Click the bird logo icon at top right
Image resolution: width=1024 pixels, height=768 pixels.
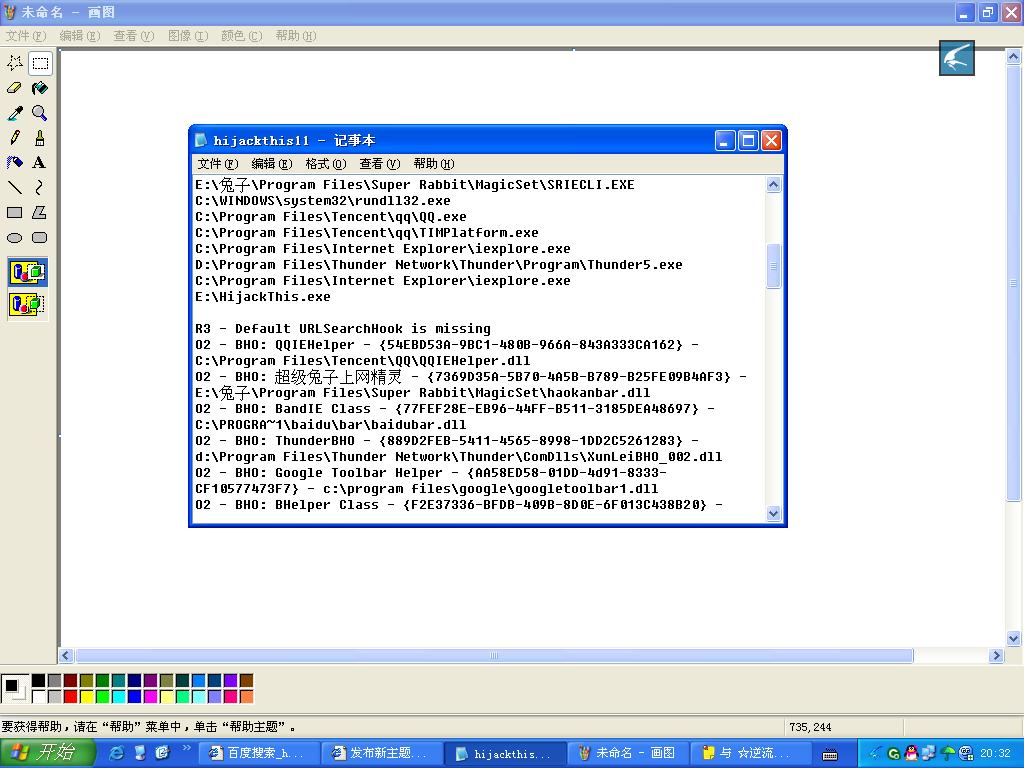(957, 58)
